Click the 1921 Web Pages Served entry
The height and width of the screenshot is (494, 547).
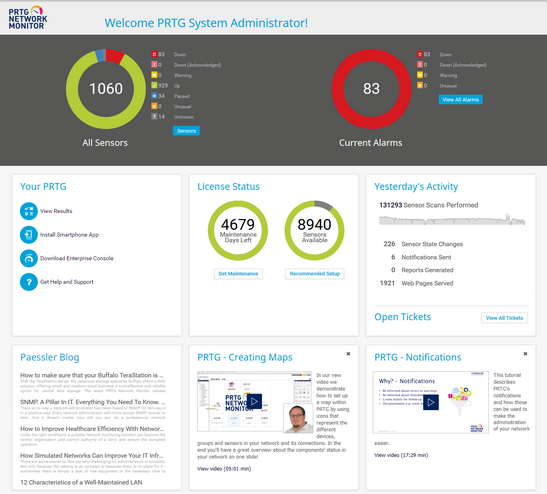coord(417,283)
